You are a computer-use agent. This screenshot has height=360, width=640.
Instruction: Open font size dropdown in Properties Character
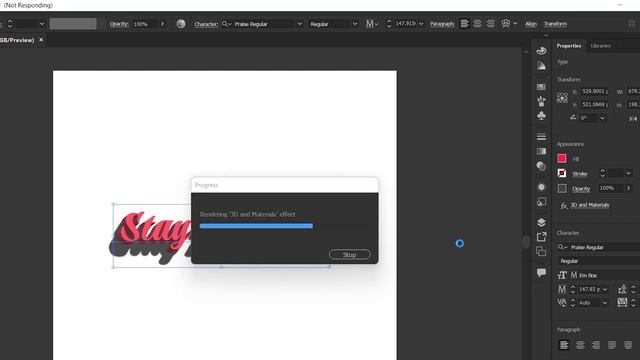[x=605, y=289]
